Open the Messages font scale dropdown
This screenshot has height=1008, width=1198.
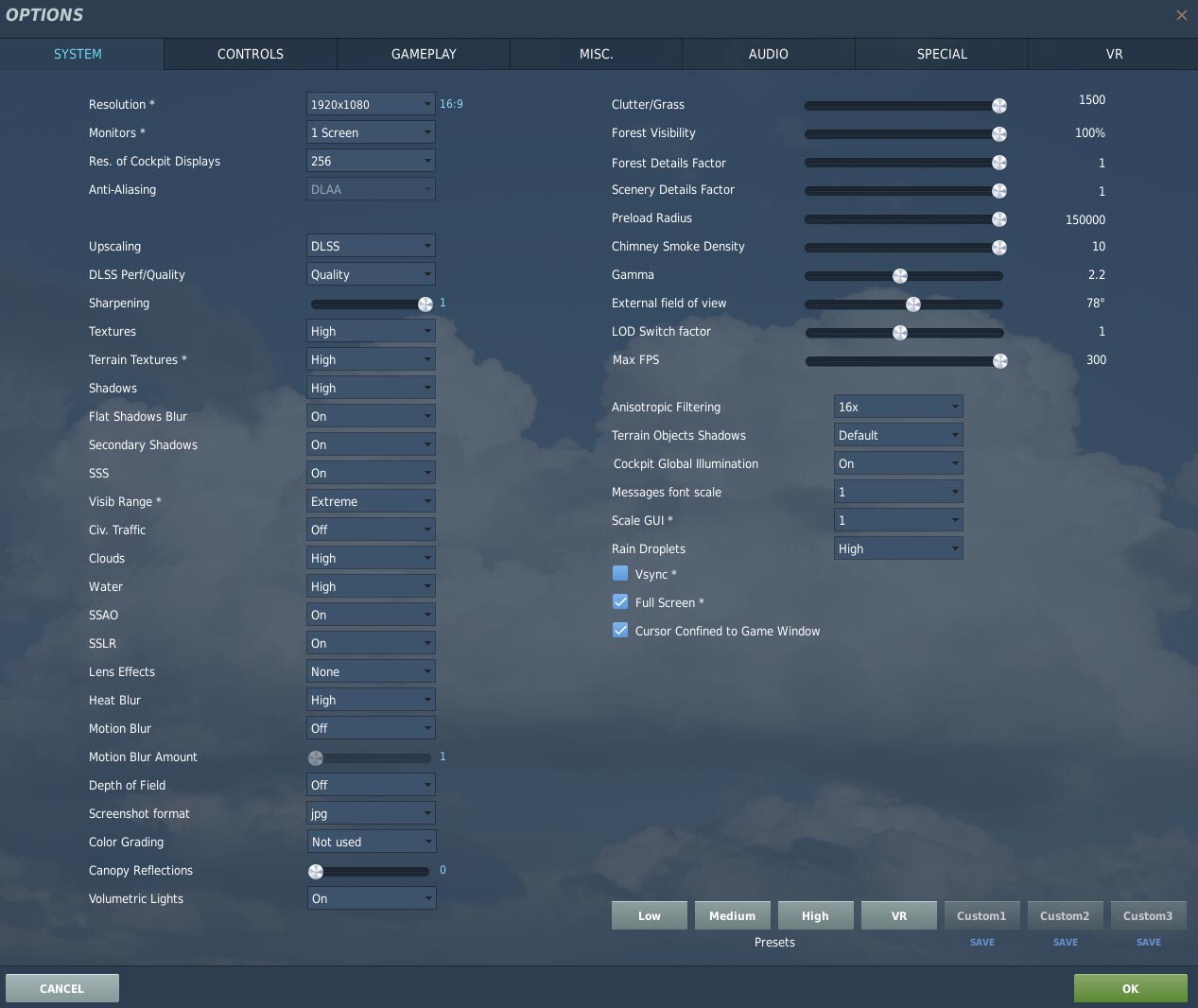[x=898, y=492]
